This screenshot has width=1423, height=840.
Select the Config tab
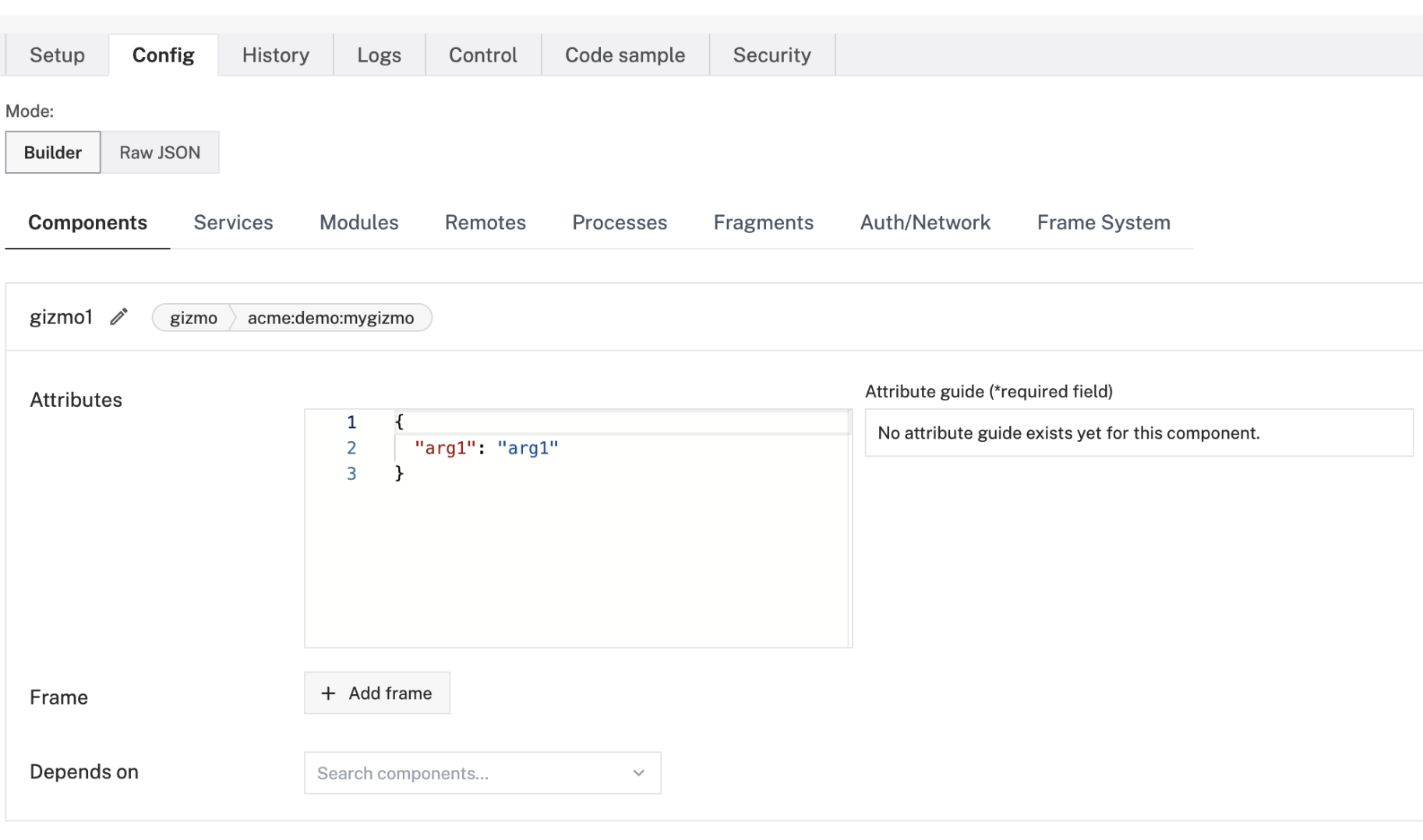pyautogui.click(x=164, y=55)
